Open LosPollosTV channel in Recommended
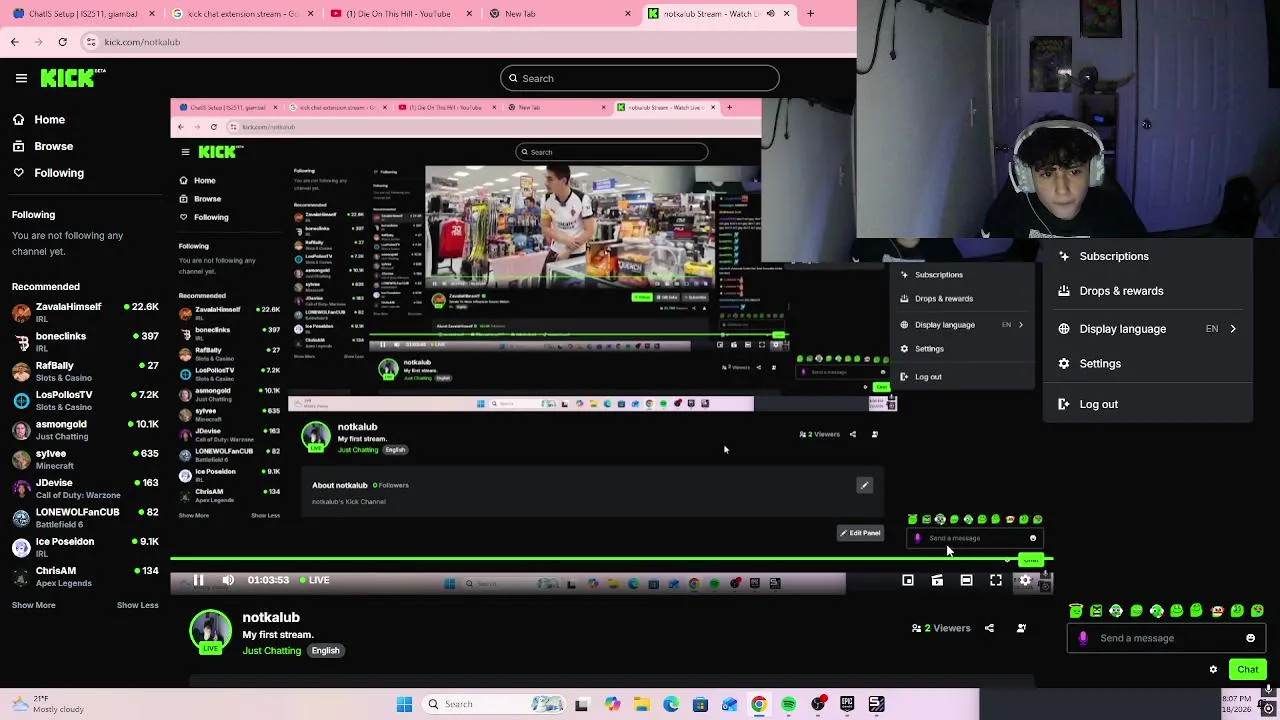 coord(85,400)
